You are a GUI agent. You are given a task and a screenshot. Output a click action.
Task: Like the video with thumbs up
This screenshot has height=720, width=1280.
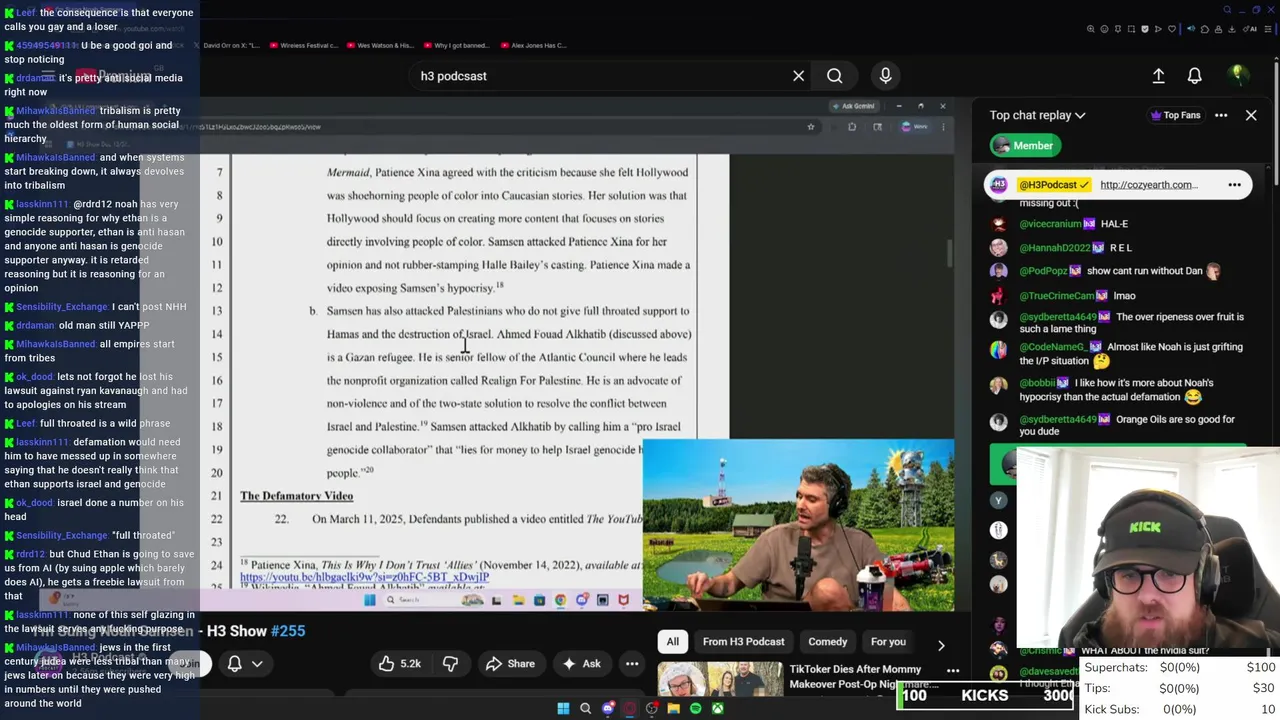pyautogui.click(x=398, y=663)
